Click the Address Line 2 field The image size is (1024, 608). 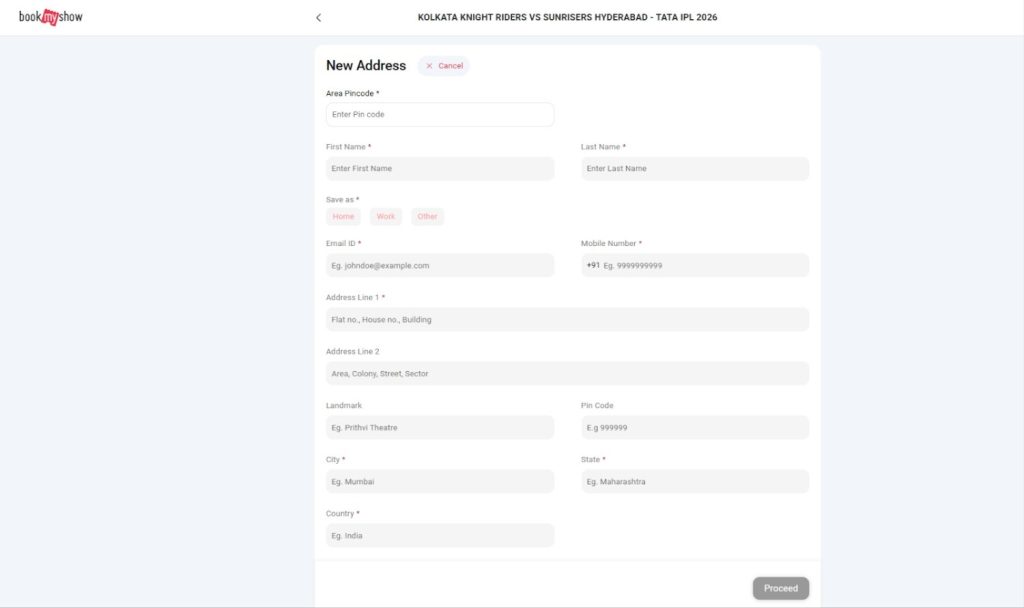567,373
